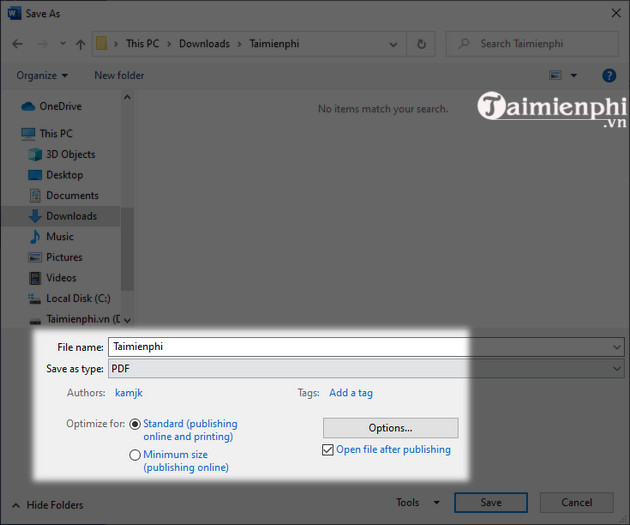
Task: Open the Save as type PDF combo box
Action: (366, 368)
